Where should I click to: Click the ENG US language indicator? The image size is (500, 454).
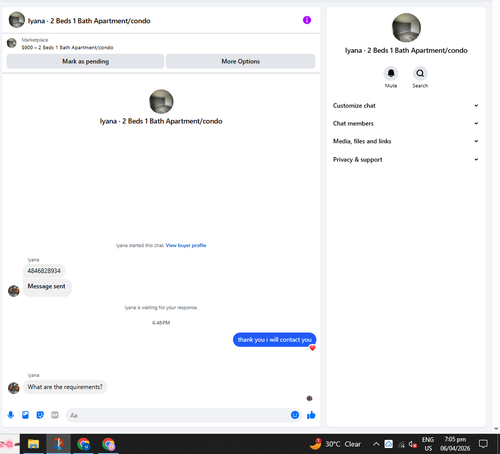tap(428, 444)
